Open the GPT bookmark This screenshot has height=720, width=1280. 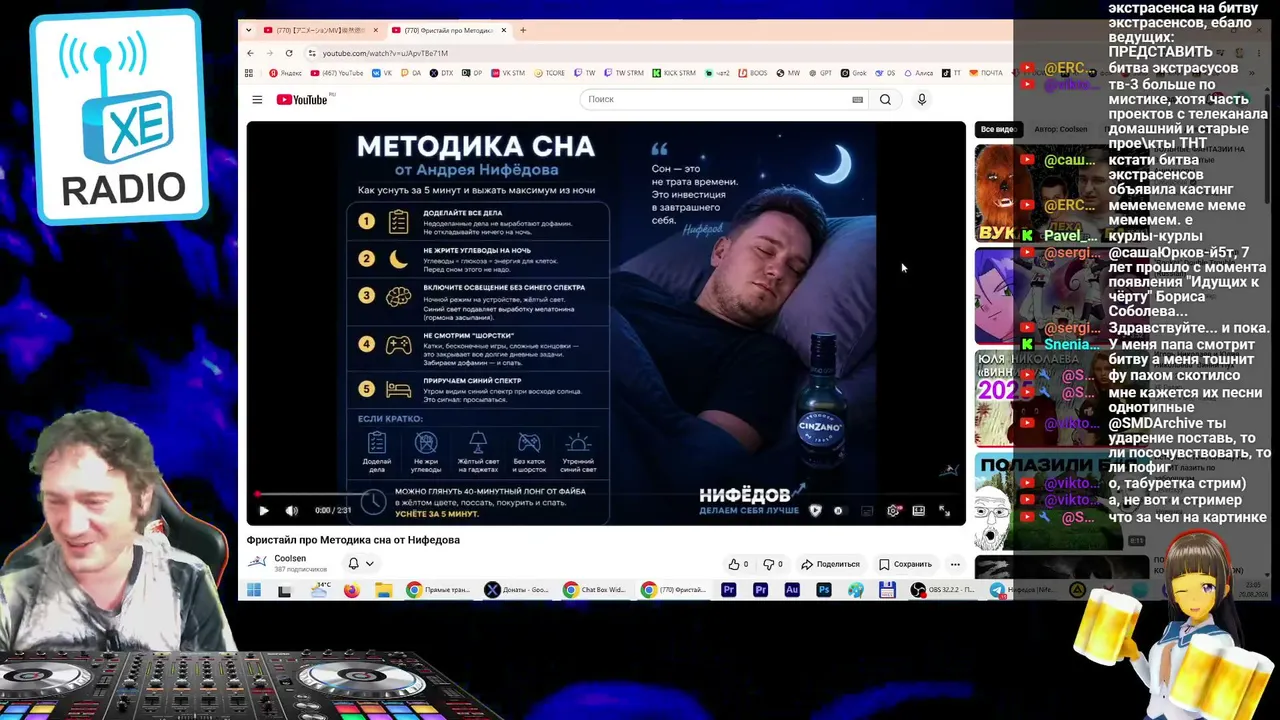[820, 73]
